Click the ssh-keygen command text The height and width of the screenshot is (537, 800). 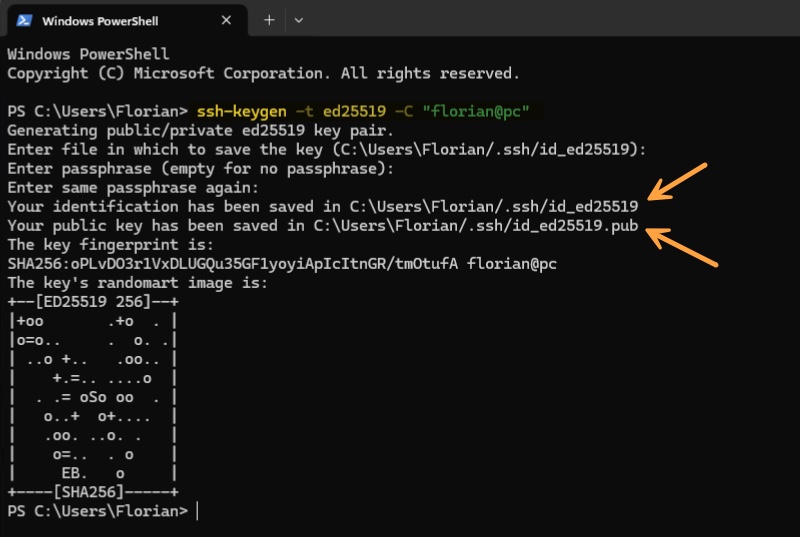tap(241, 111)
